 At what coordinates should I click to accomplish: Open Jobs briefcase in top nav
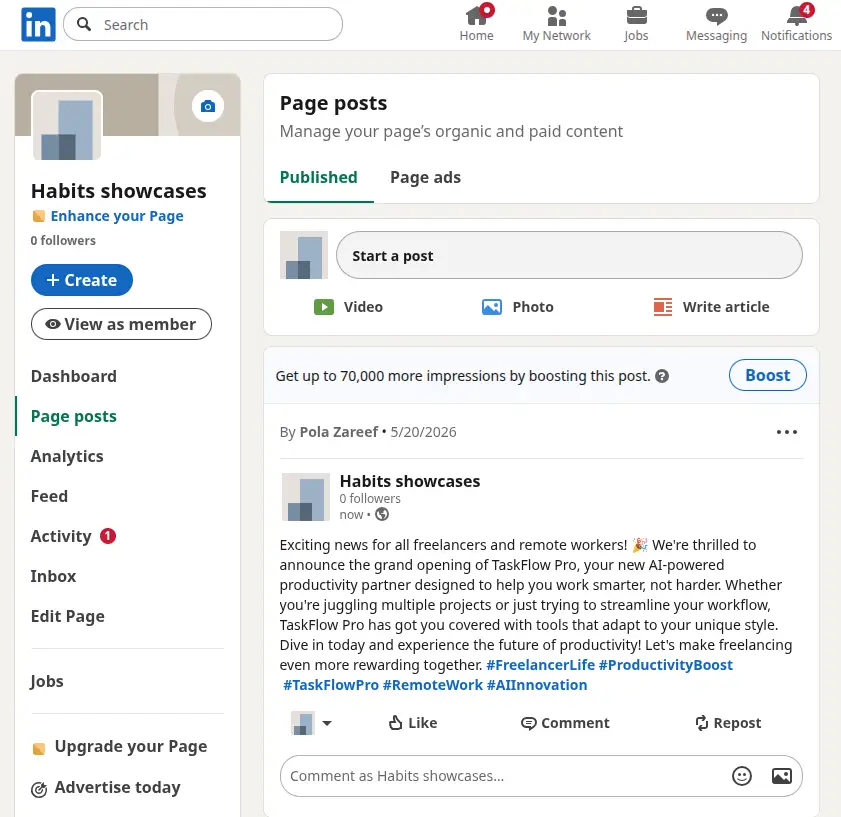point(636,24)
